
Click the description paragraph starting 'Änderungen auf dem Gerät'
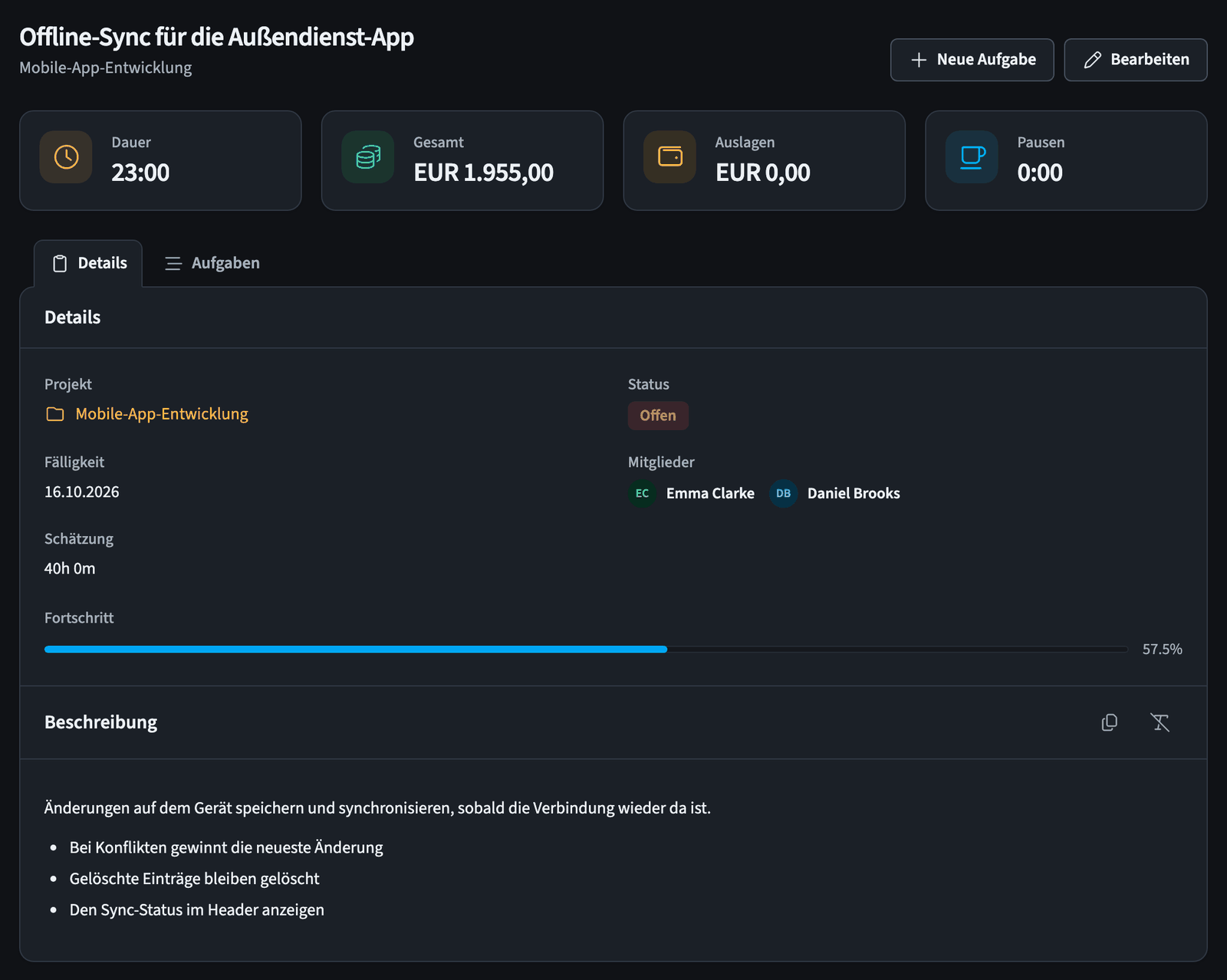pyautogui.click(x=377, y=808)
